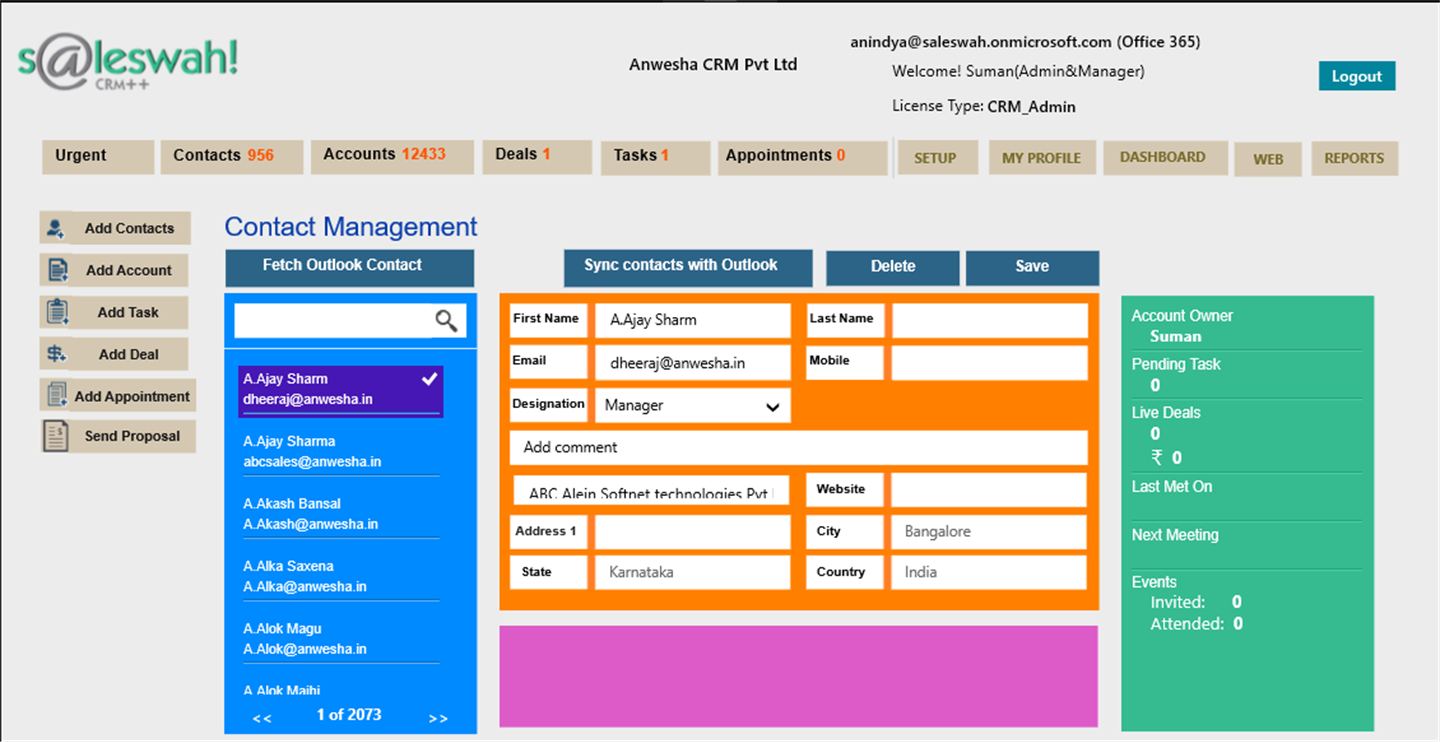Click the Add Contacts person icon

(x=57, y=228)
